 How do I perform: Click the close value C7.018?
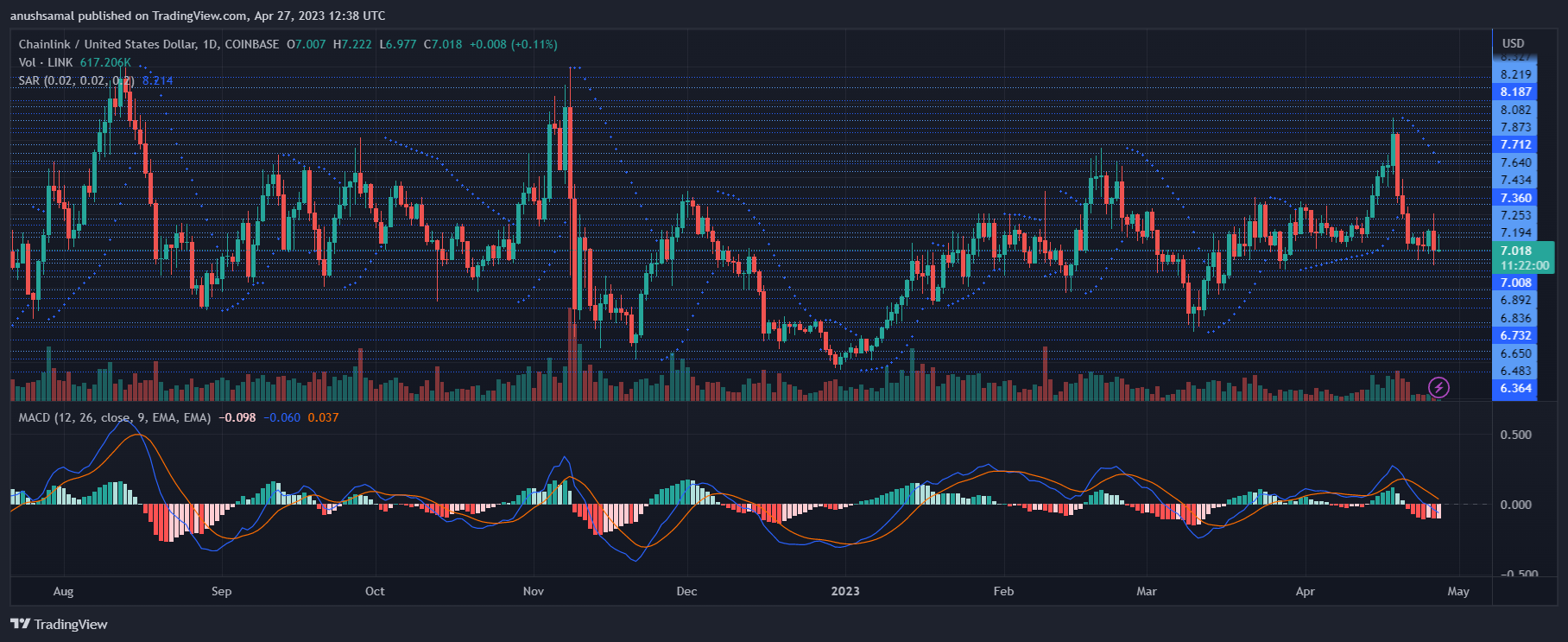[x=443, y=44]
